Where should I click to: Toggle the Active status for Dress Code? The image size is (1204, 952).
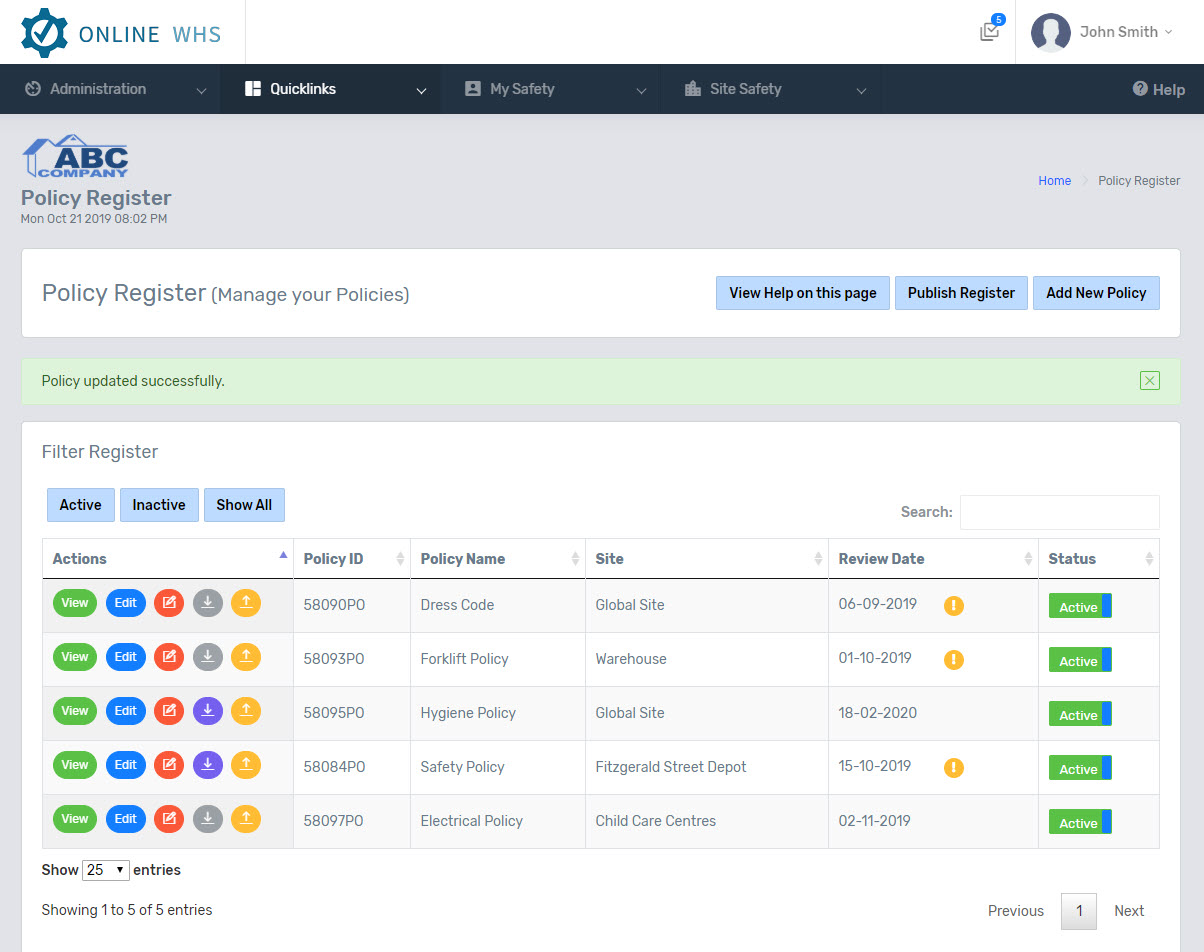[1080, 607]
